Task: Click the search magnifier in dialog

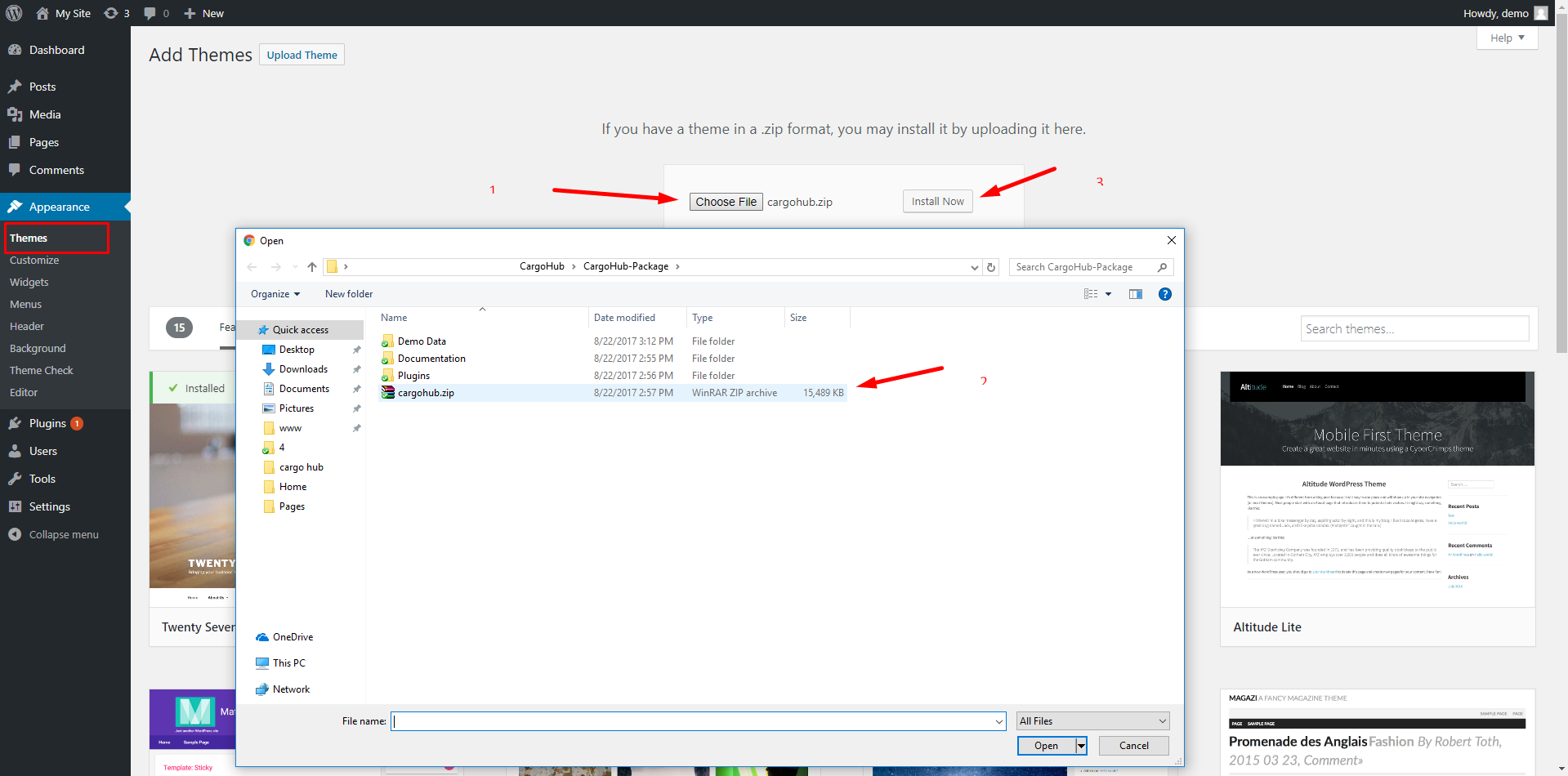Action: pos(1162,267)
